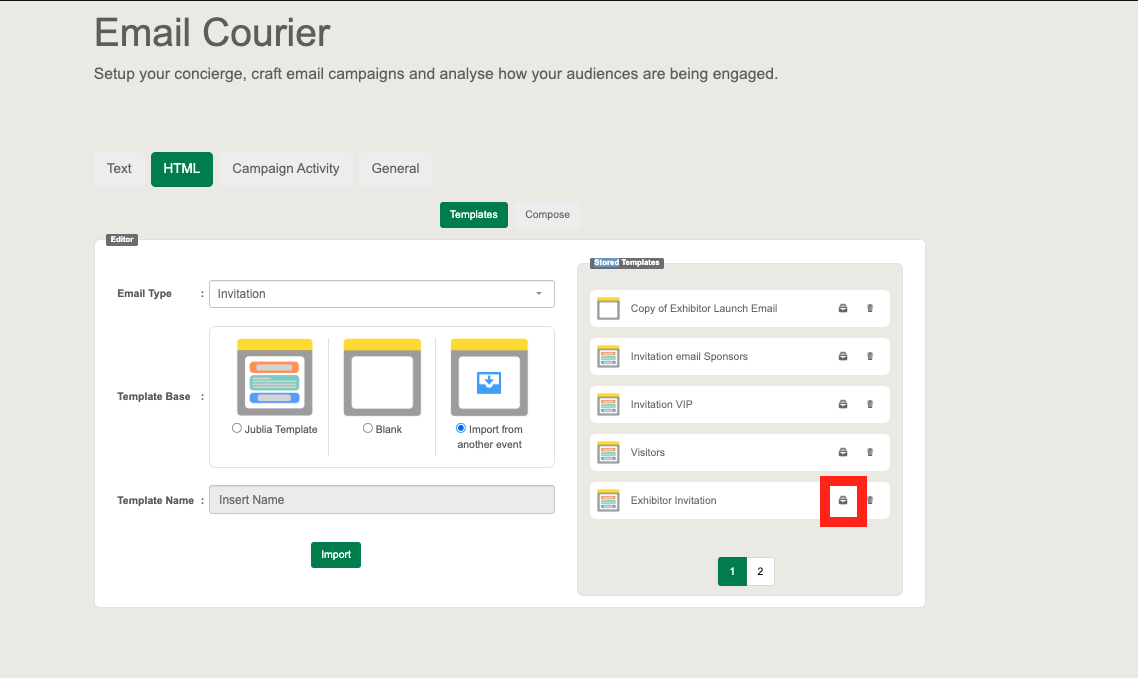Viewport: 1138px width, 678px height.
Task: Choose the Blank template base option
Action: click(368, 428)
